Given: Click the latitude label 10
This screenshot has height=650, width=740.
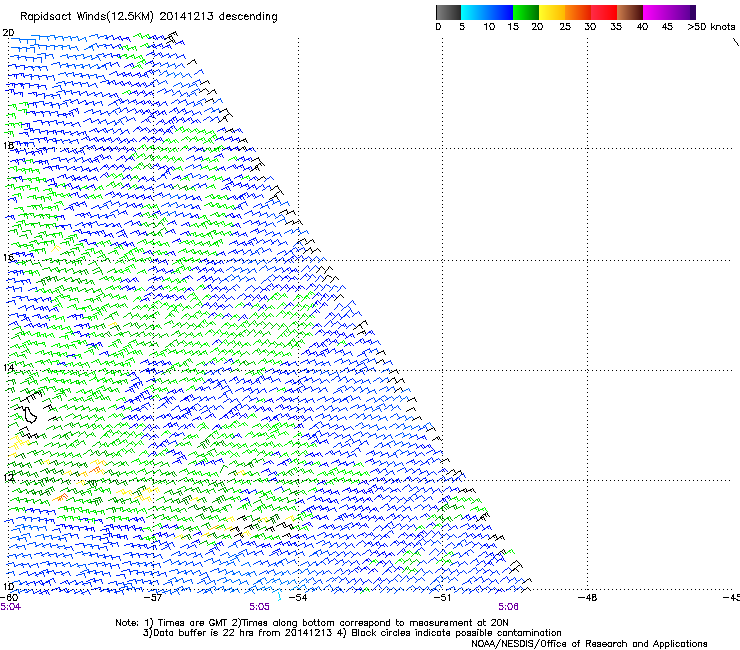Looking at the screenshot, I should coord(8,587).
